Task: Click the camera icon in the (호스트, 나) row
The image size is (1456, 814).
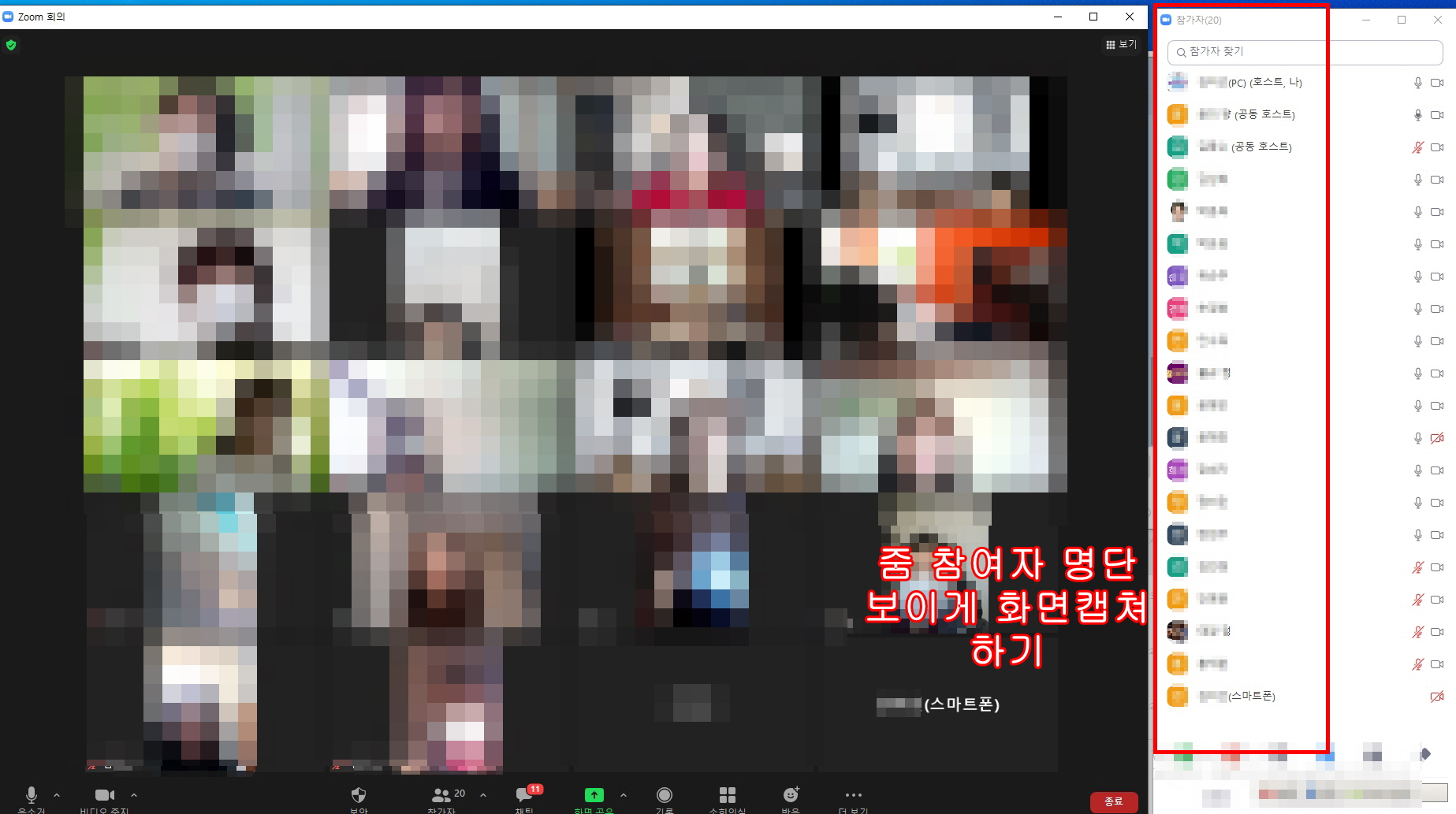Action: (1437, 83)
